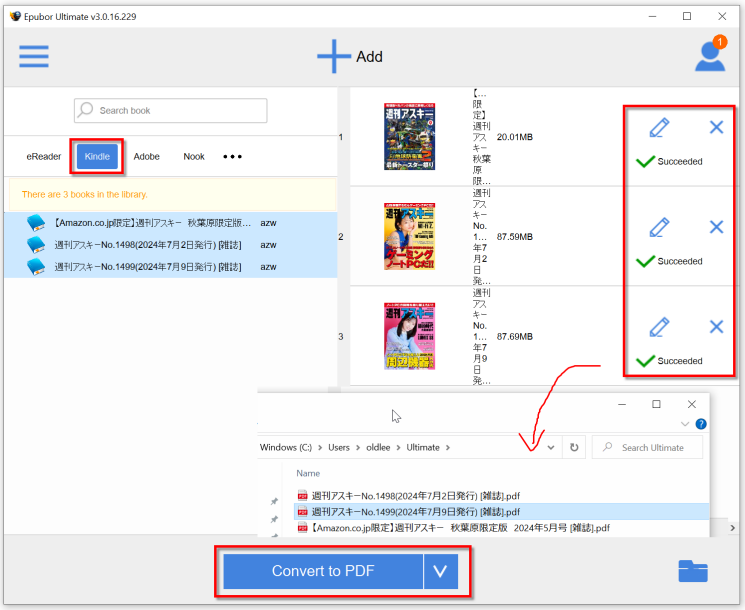Select the No.1499 pdf file in Explorer
Screen dimensions: 745x610
pyautogui.click(x=501, y=512)
